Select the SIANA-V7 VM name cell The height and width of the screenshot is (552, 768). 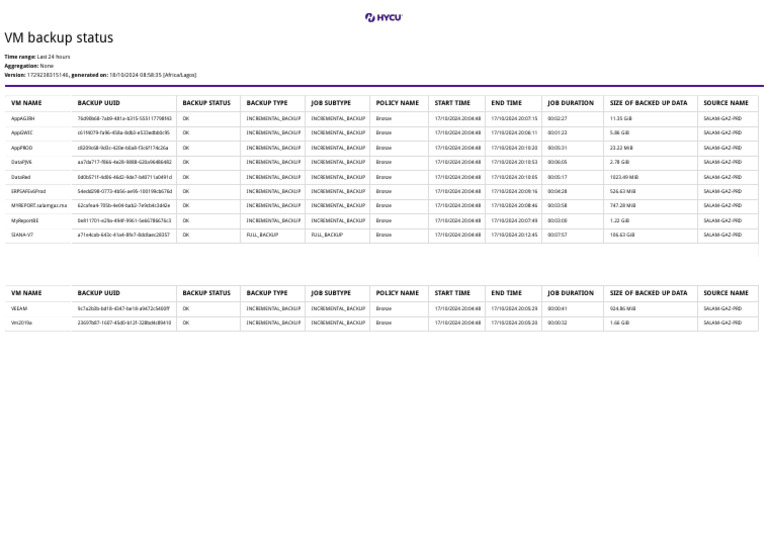(x=22, y=235)
